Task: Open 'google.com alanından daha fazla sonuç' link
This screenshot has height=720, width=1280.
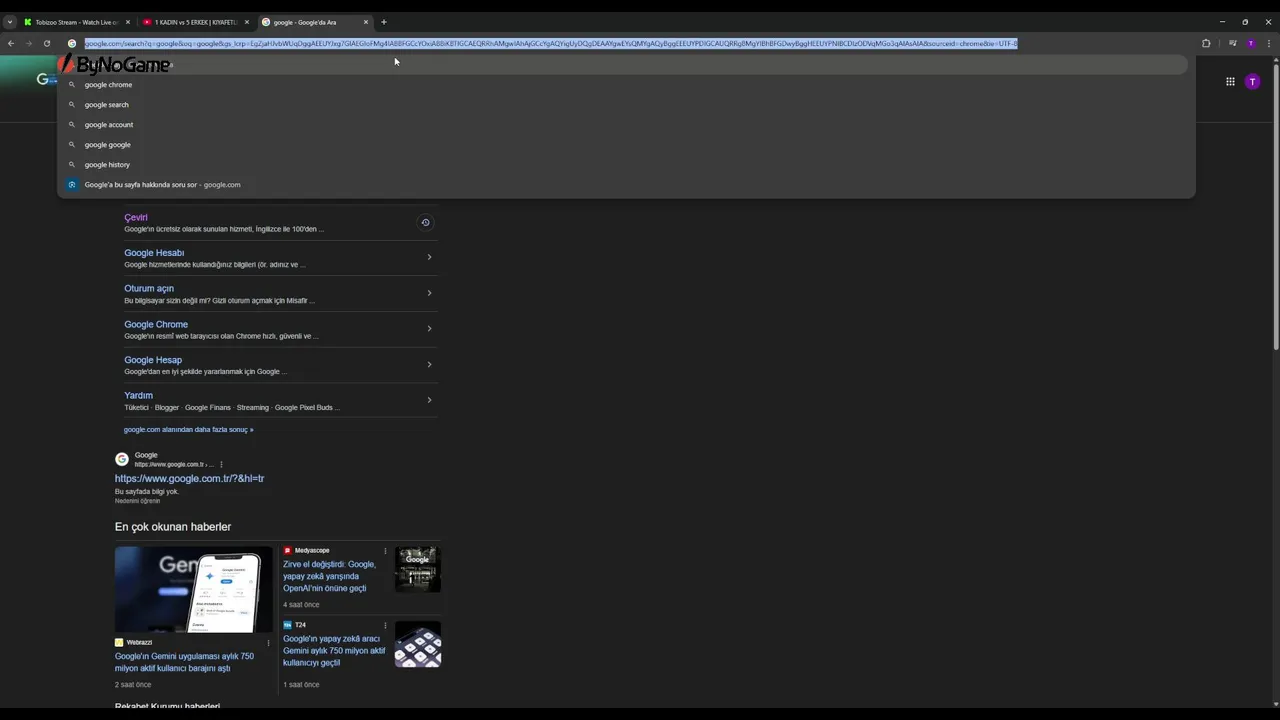Action: coord(188,430)
